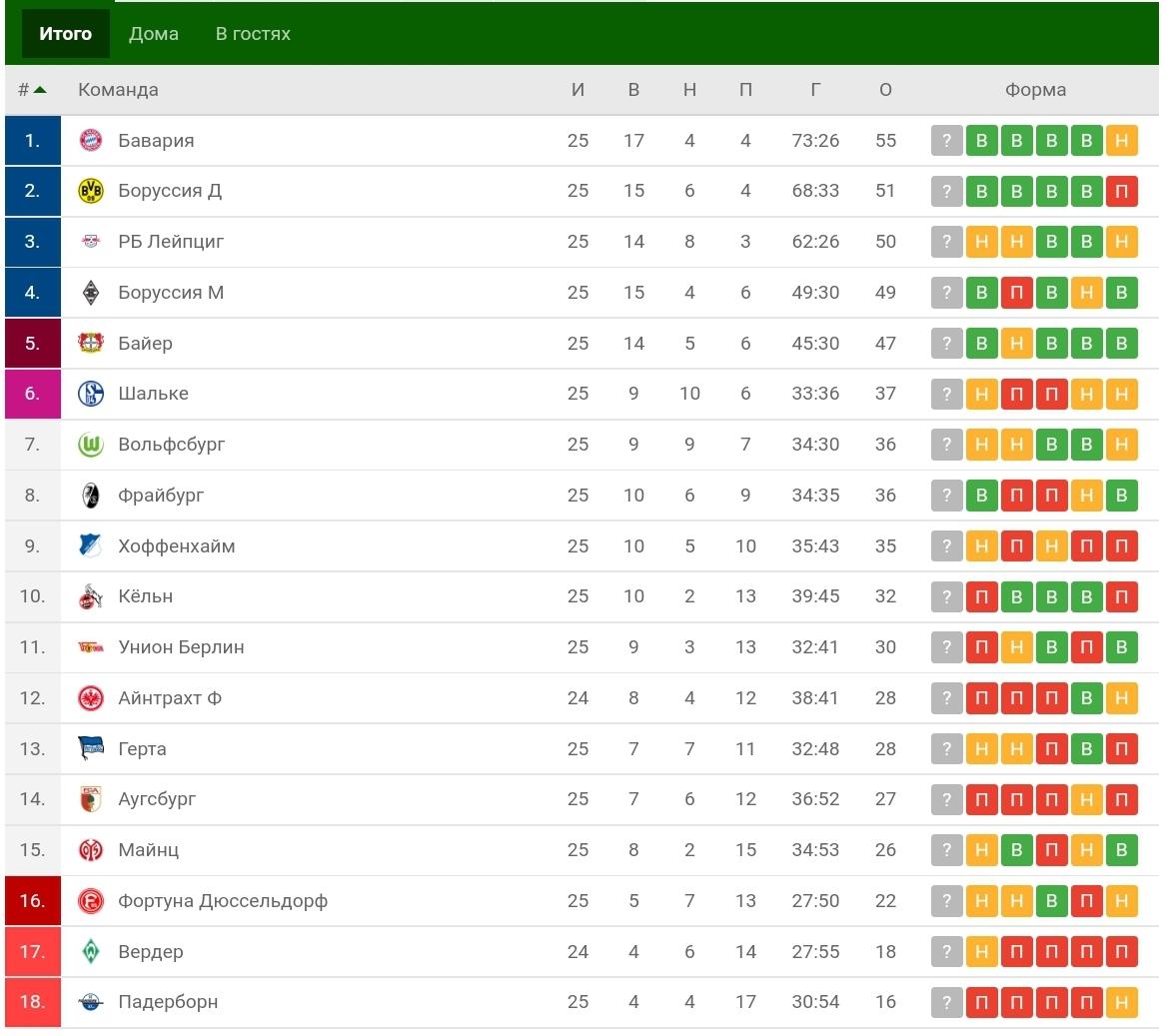The height and width of the screenshot is (1036, 1172).
Task: Open the РБ Лейпциг team link
Action: (171, 242)
